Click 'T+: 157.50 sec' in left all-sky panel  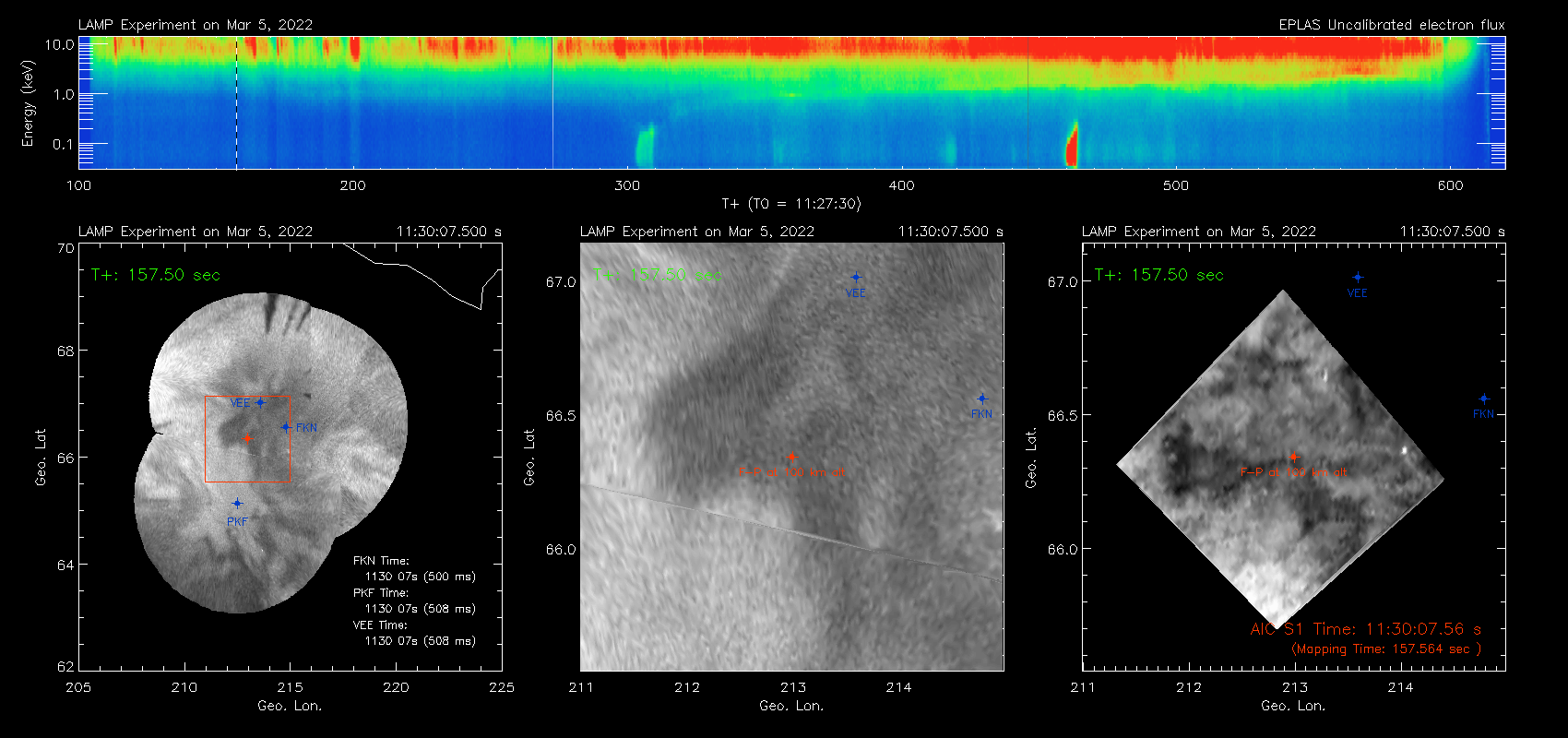click(156, 275)
